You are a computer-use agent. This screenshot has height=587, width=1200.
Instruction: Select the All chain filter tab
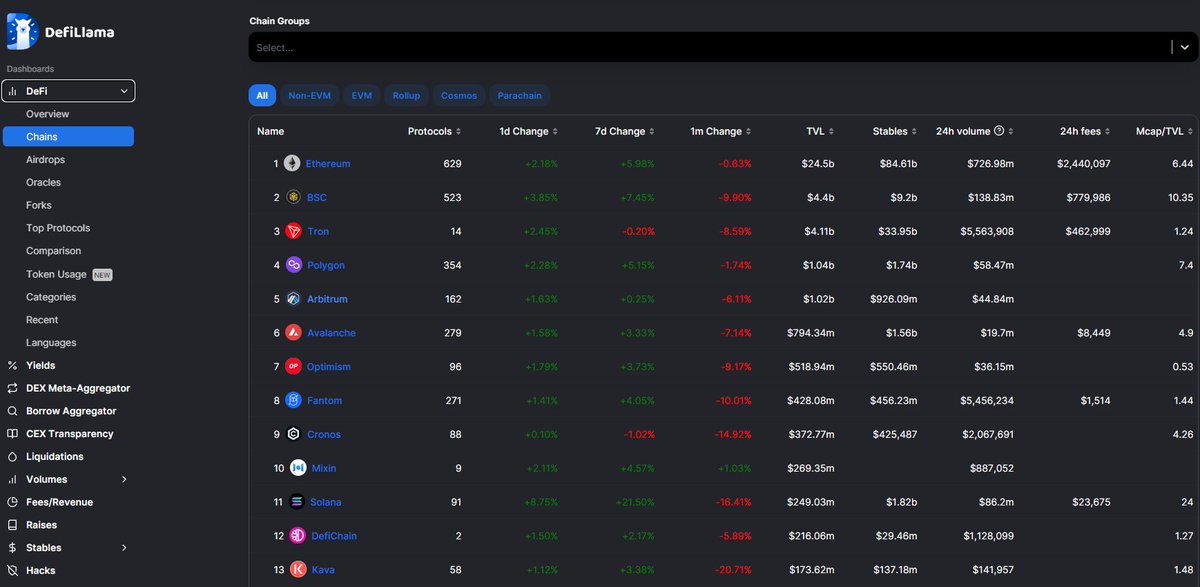point(262,95)
